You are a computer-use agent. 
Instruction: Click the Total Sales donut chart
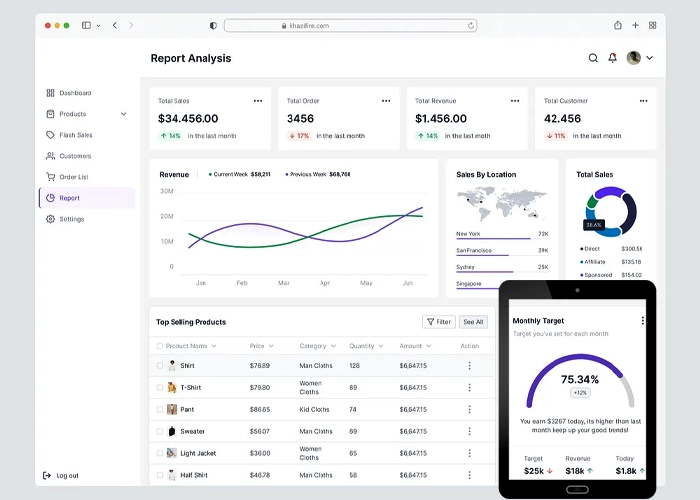[611, 212]
